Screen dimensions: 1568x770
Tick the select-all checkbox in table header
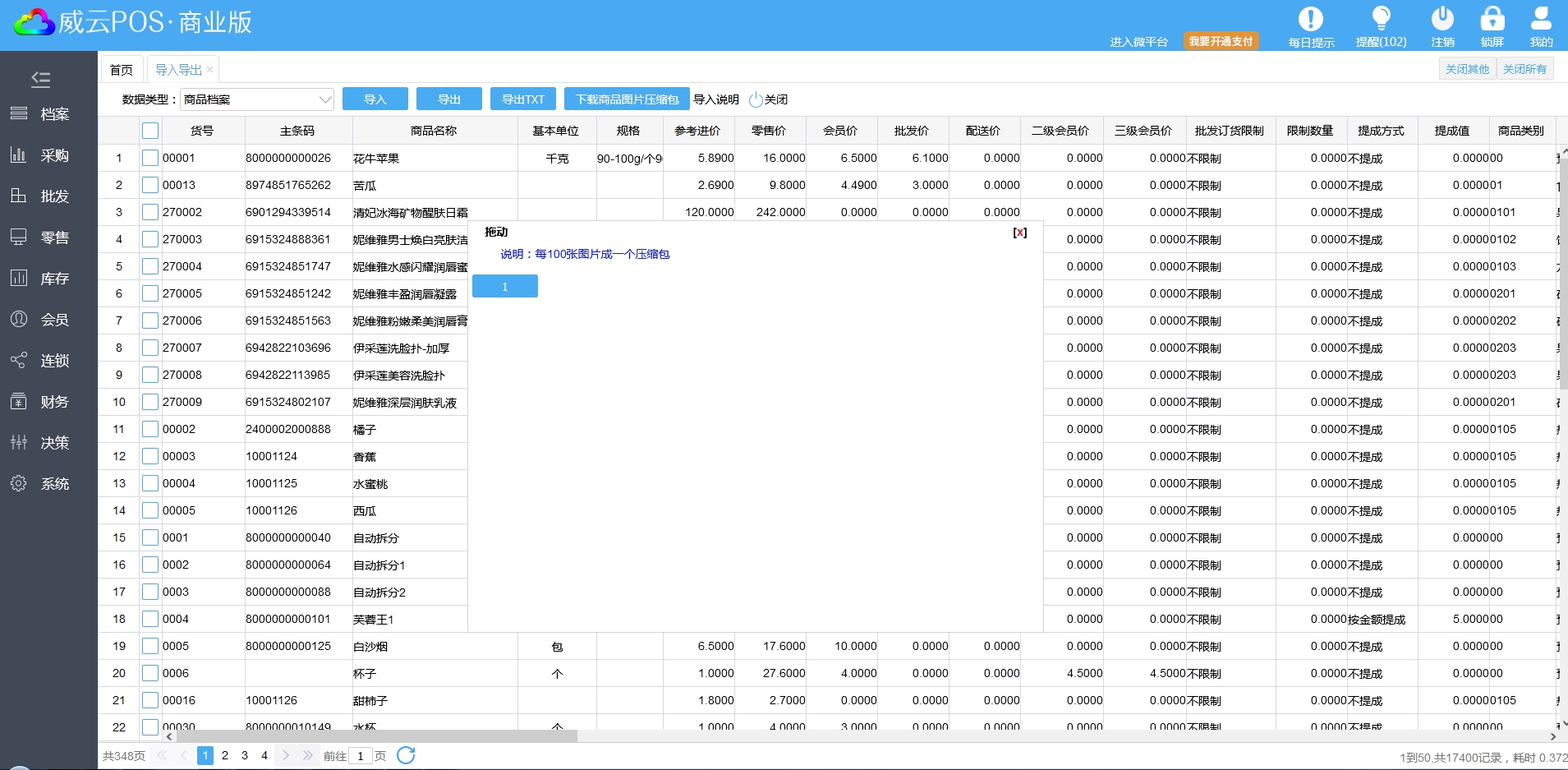150,131
